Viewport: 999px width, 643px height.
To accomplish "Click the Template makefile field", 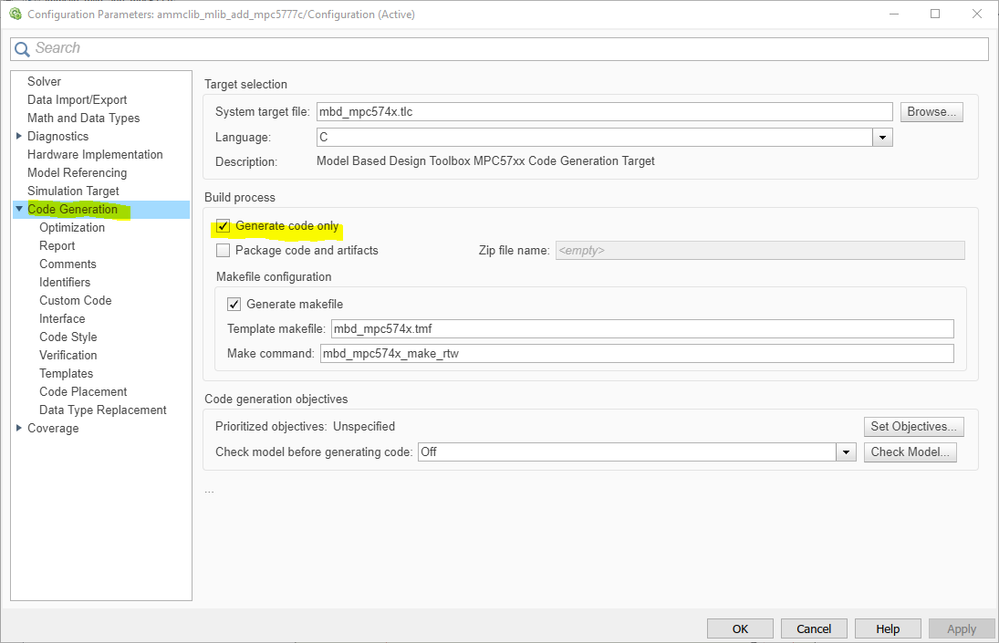I will point(642,329).
